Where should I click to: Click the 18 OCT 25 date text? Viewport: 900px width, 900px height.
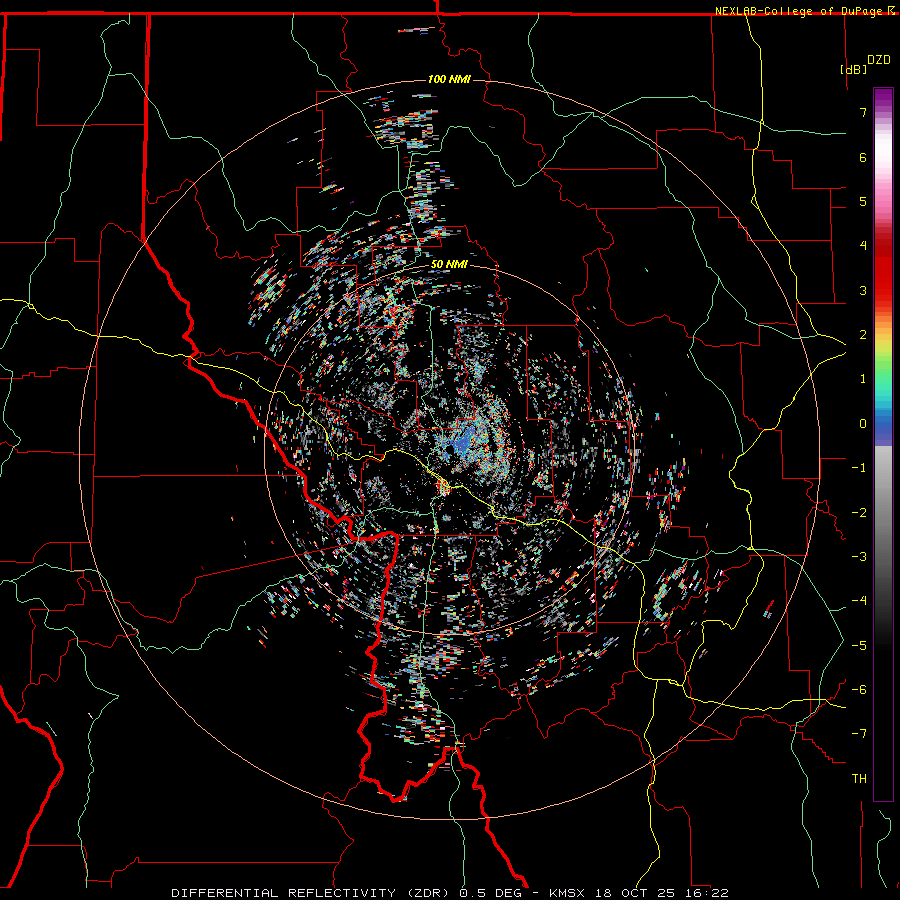point(635,893)
